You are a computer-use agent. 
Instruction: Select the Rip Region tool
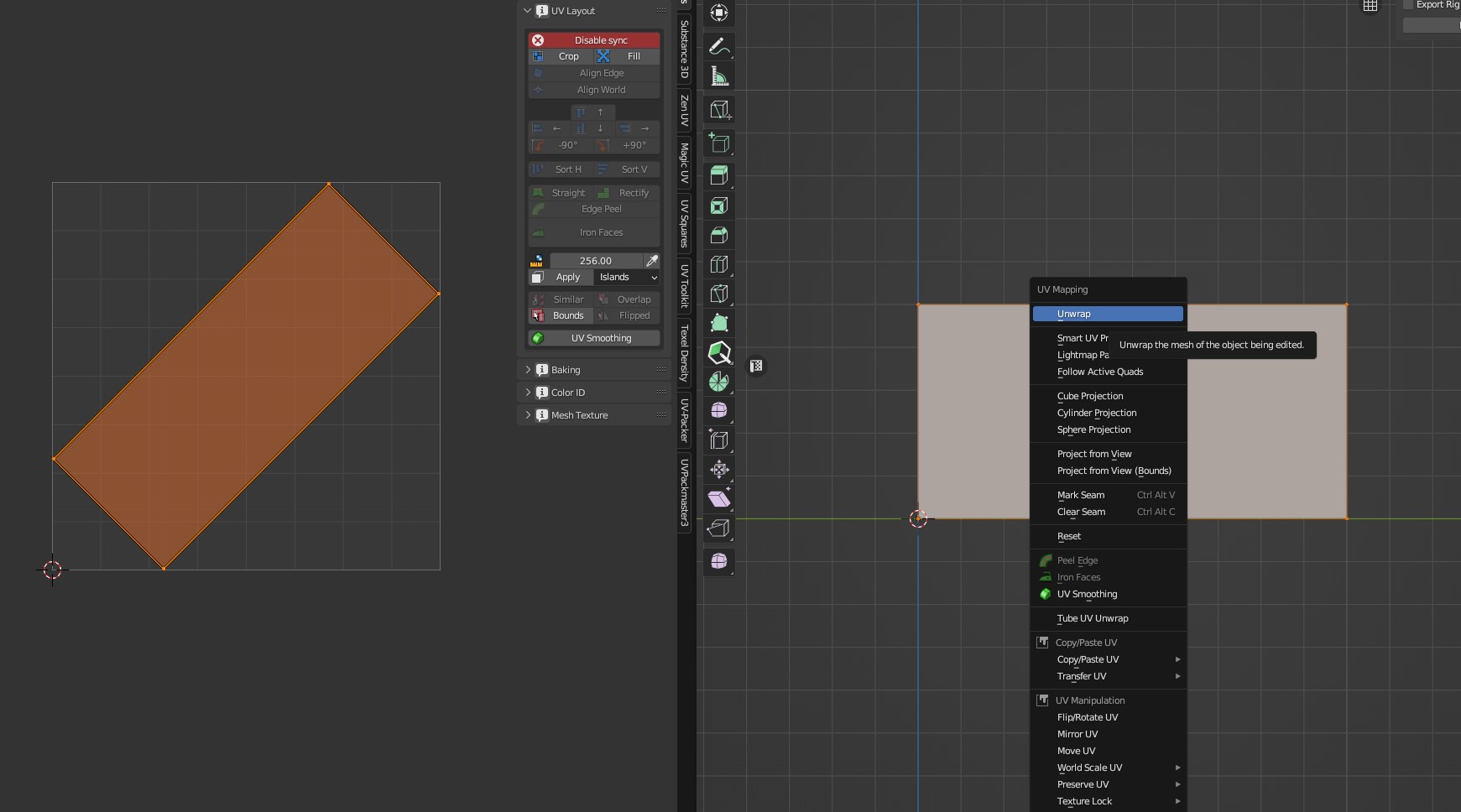tap(719, 528)
